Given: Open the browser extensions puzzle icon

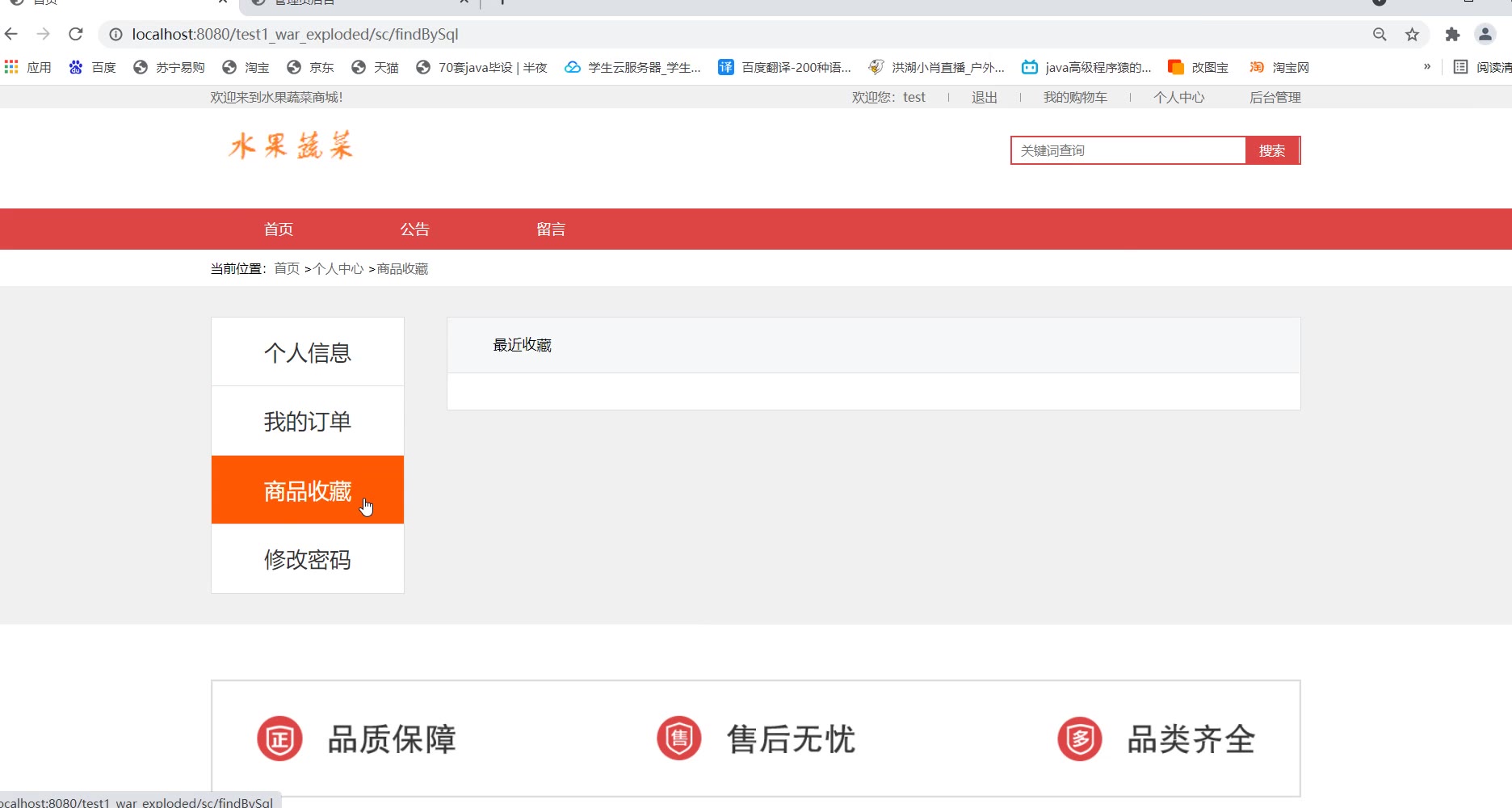Looking at the screenshot, I should pyautogui.click(x=1452, y=34).
